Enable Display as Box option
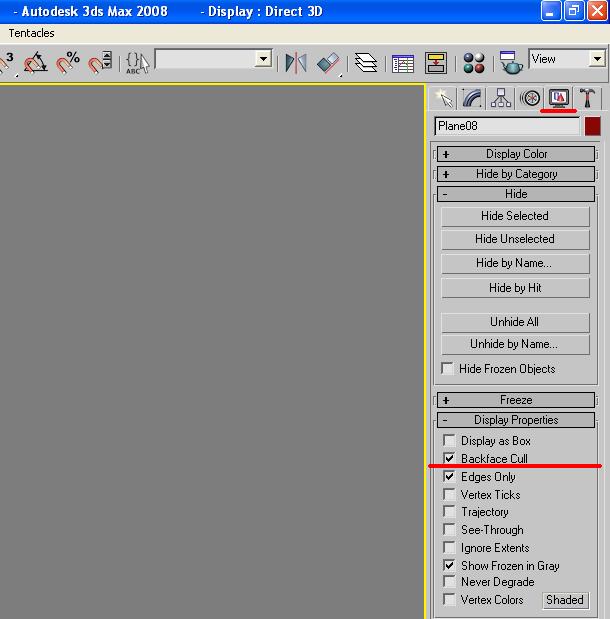The height and width of the screenshot is (619, 610). point(449,441)
